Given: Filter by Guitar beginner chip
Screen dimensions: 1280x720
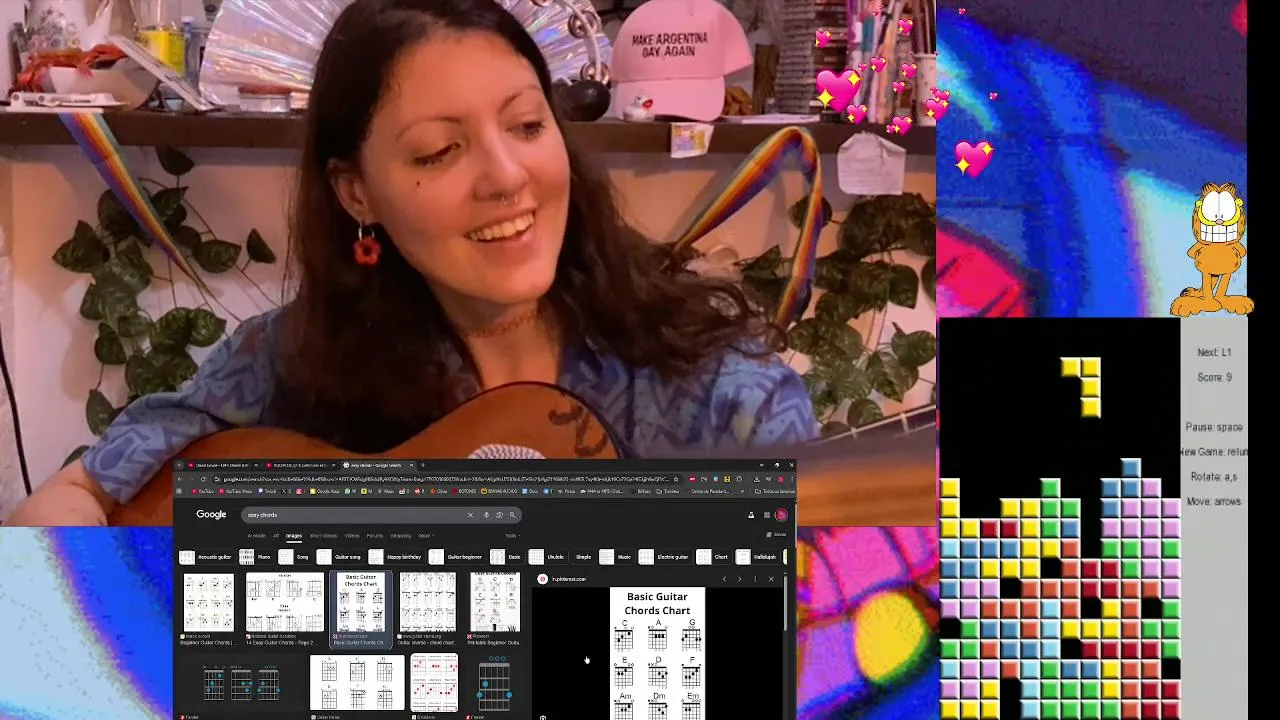Looking at the screenshot, I should [456, 556].
